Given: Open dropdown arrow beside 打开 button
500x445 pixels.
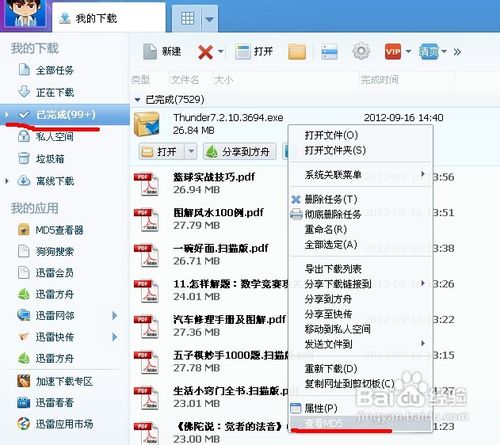Looking at the screenshot, I should tap(191, 152).
